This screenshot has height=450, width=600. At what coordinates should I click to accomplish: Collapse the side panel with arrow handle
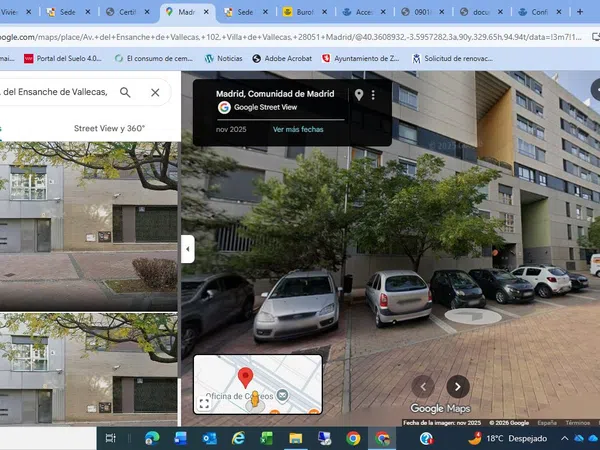188,249
